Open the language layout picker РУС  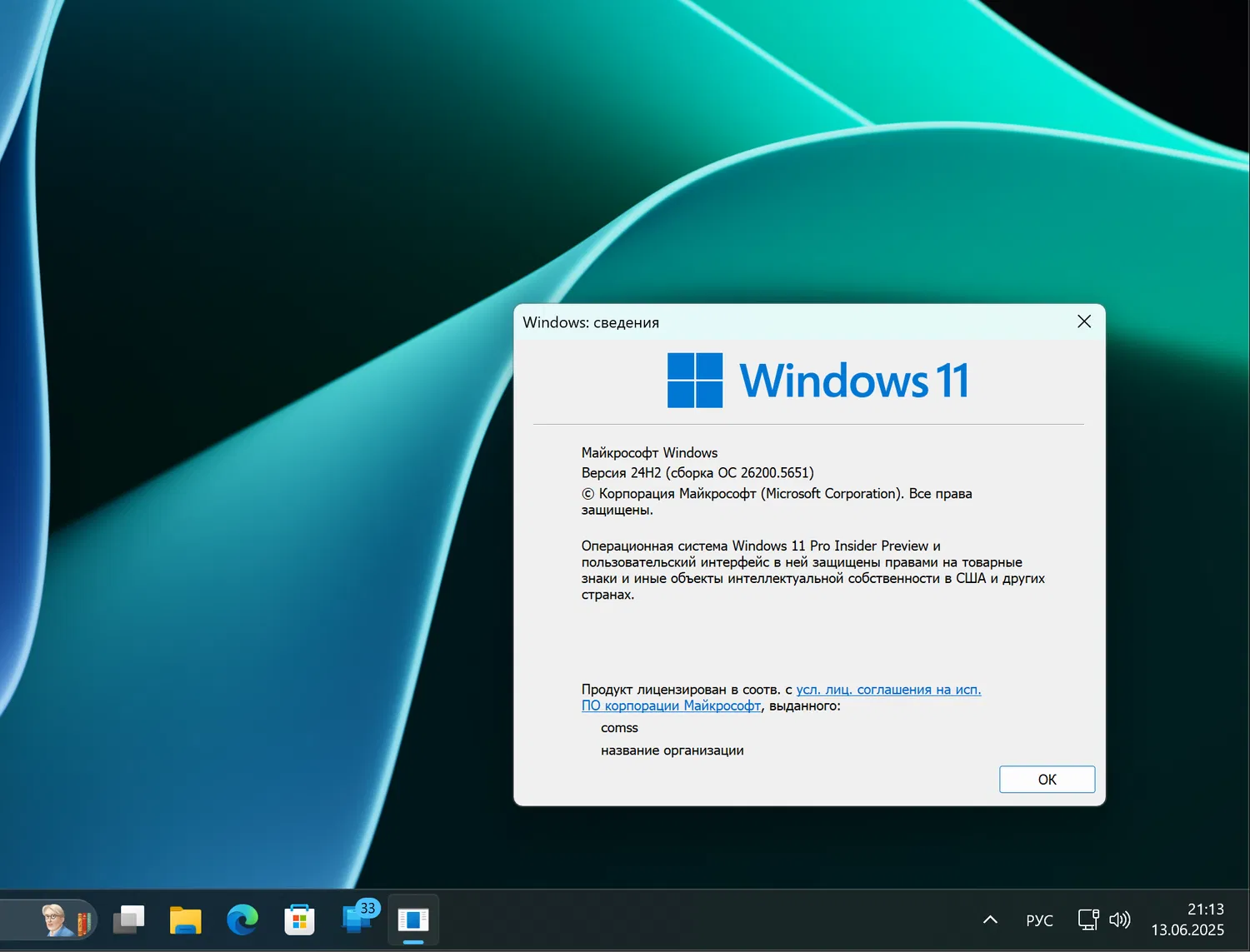[x=1038, y=920]
